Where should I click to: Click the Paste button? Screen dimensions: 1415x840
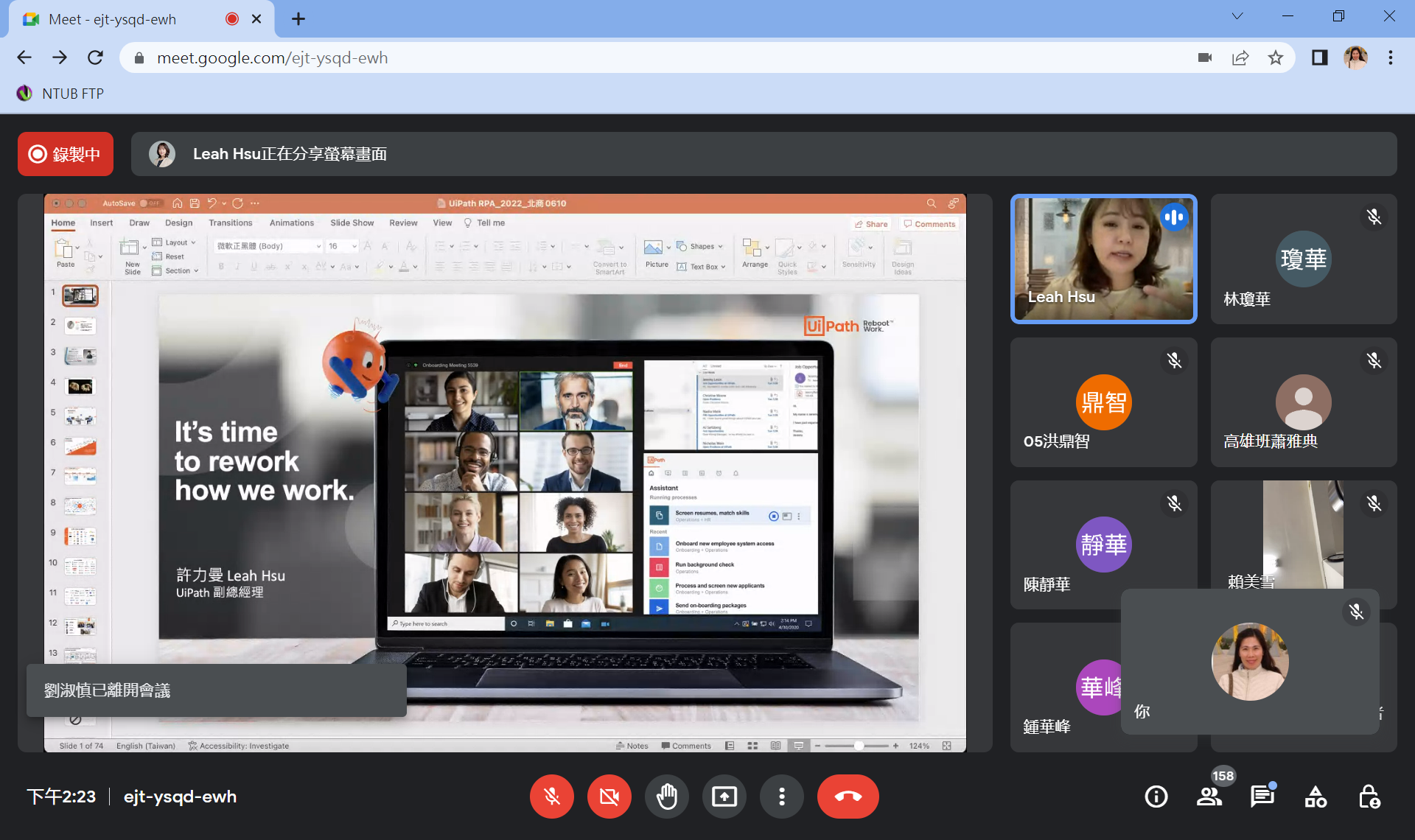point(66,253)
